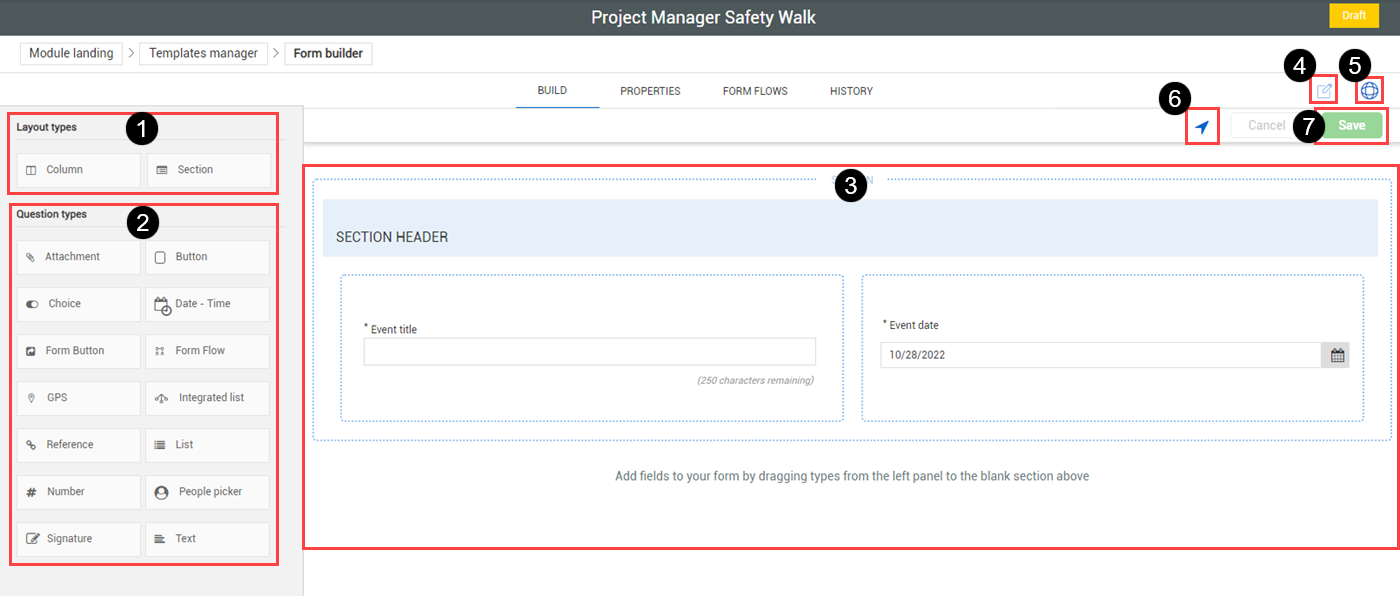The image size is (1400, 597).
Task: Click the blue navigation arrow icon
Action: tap(1202, 127)
